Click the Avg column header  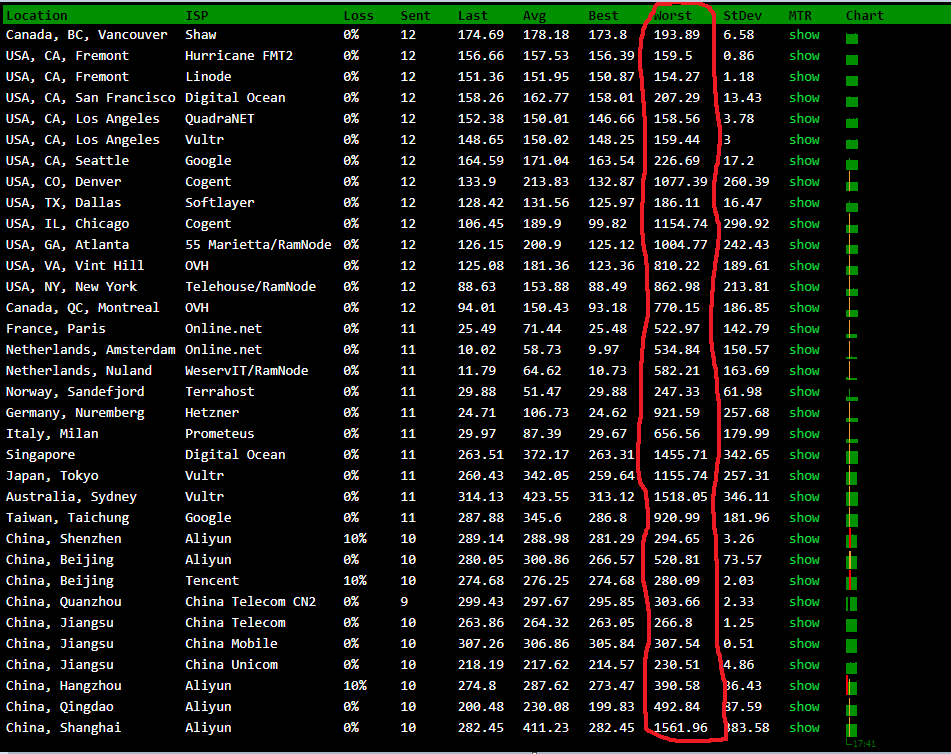534,16
